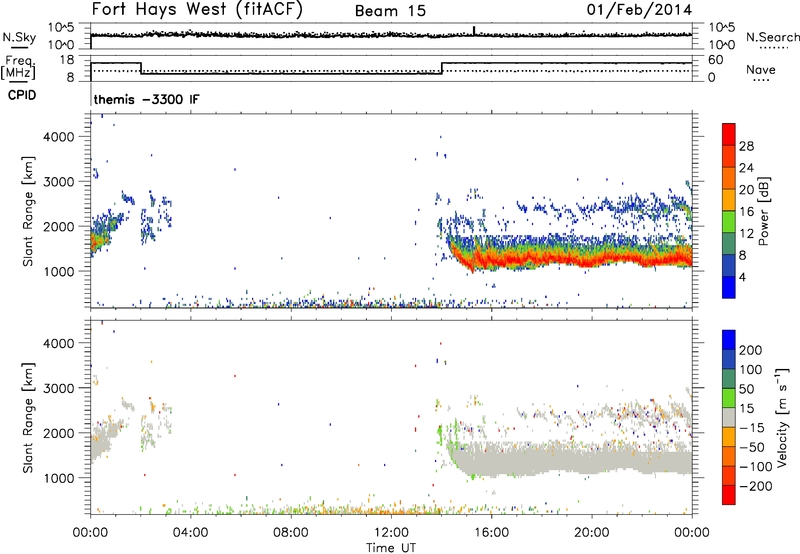Viewport: 800px width, 554px height.
Task: Click the left '10^5' tick on the noise axis
Action: (61, 28)
